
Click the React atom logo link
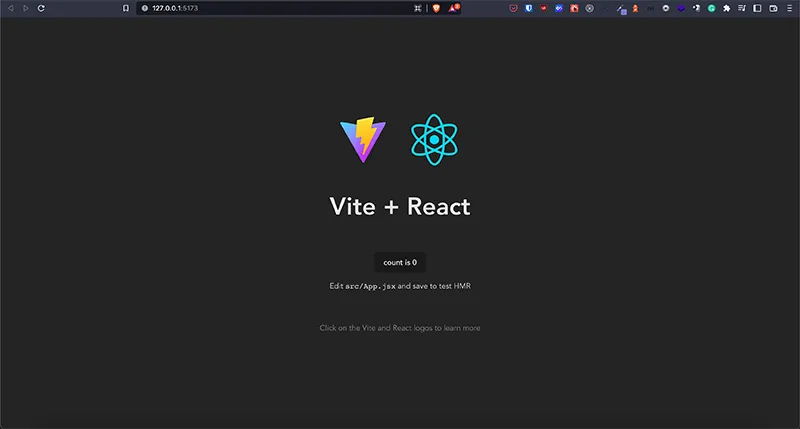click(434, 140)
